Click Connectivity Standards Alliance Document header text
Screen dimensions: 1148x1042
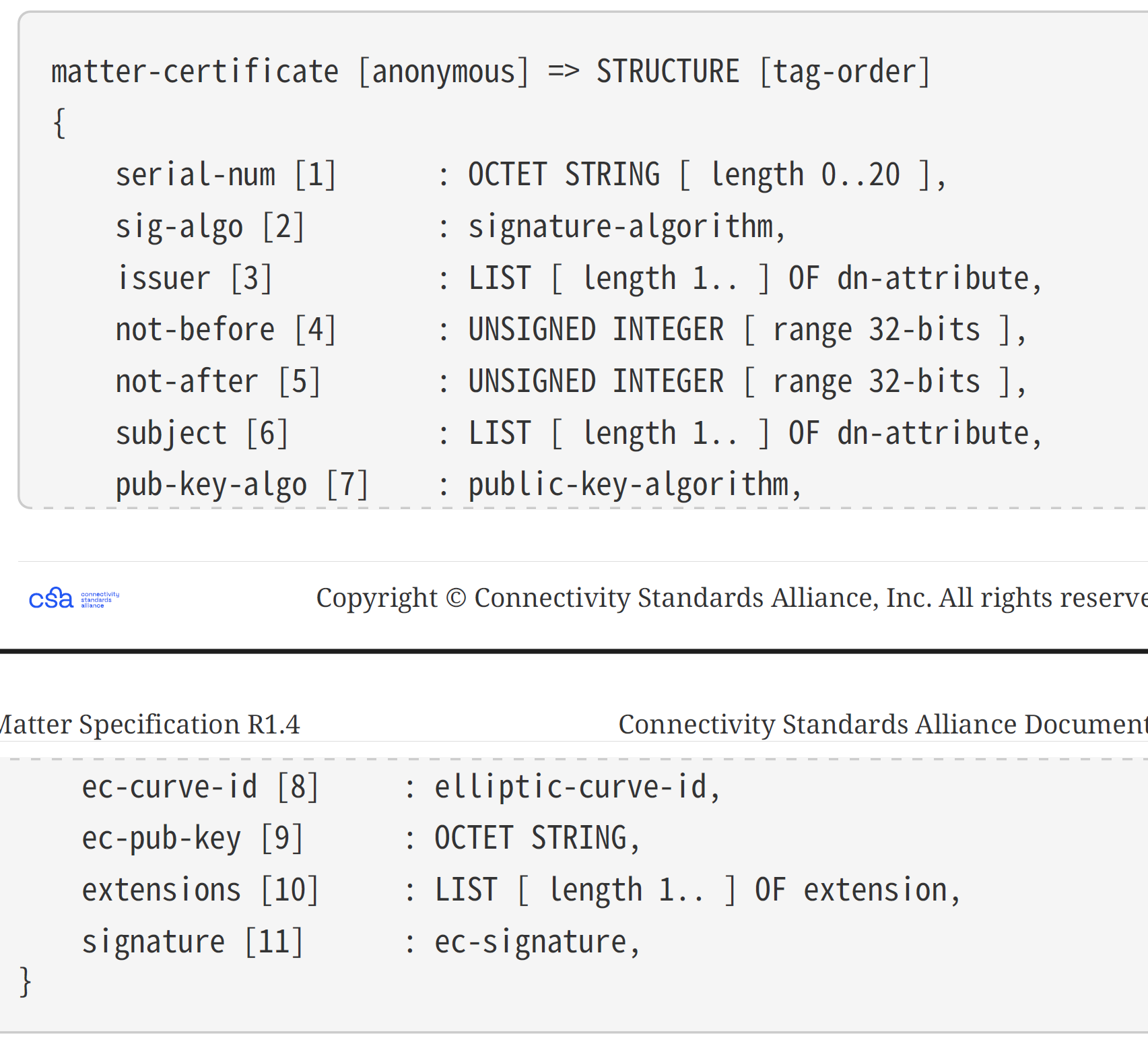coord(882,725)
